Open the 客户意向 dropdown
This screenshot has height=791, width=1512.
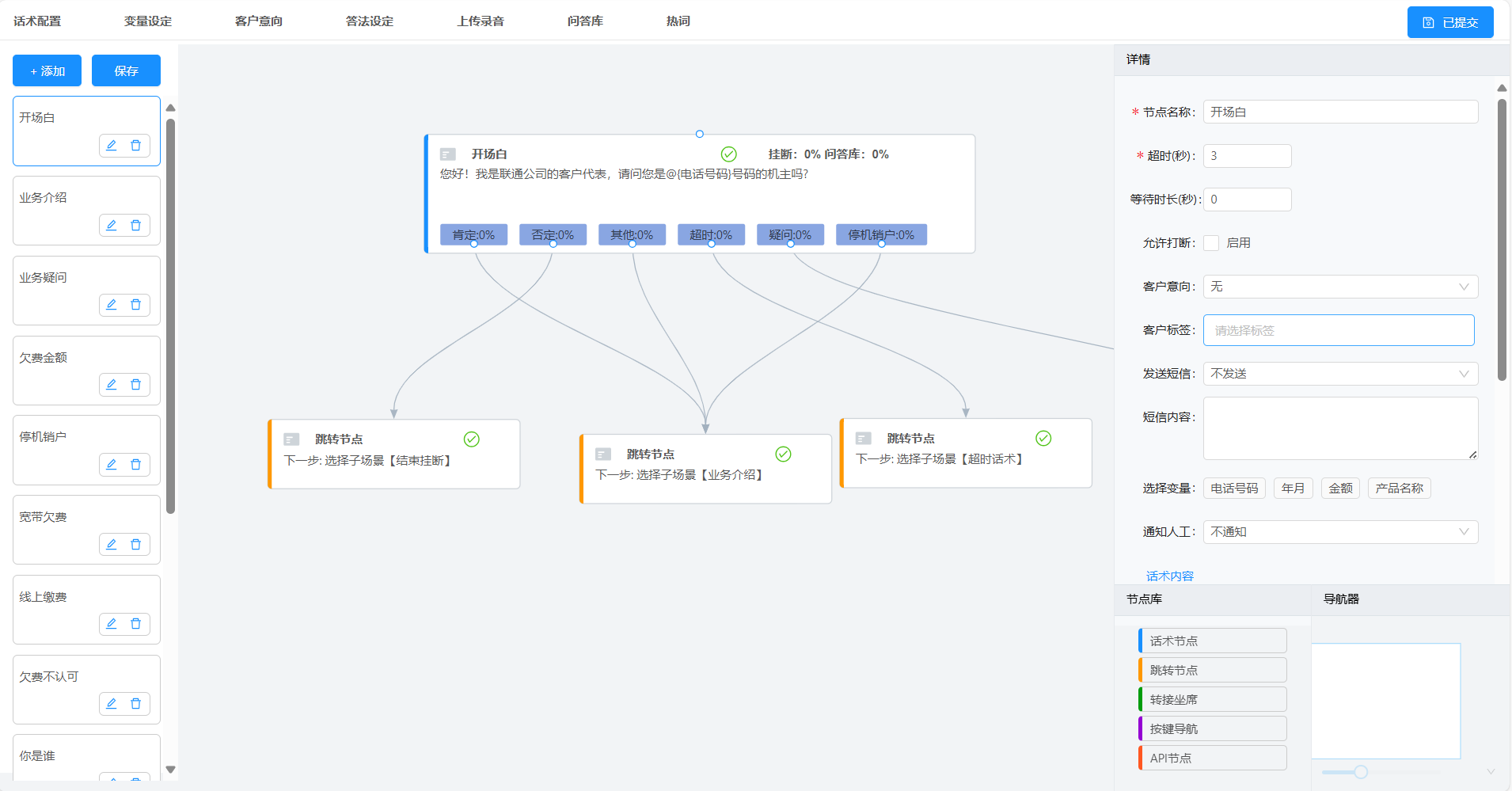[x=1339, y=287]
